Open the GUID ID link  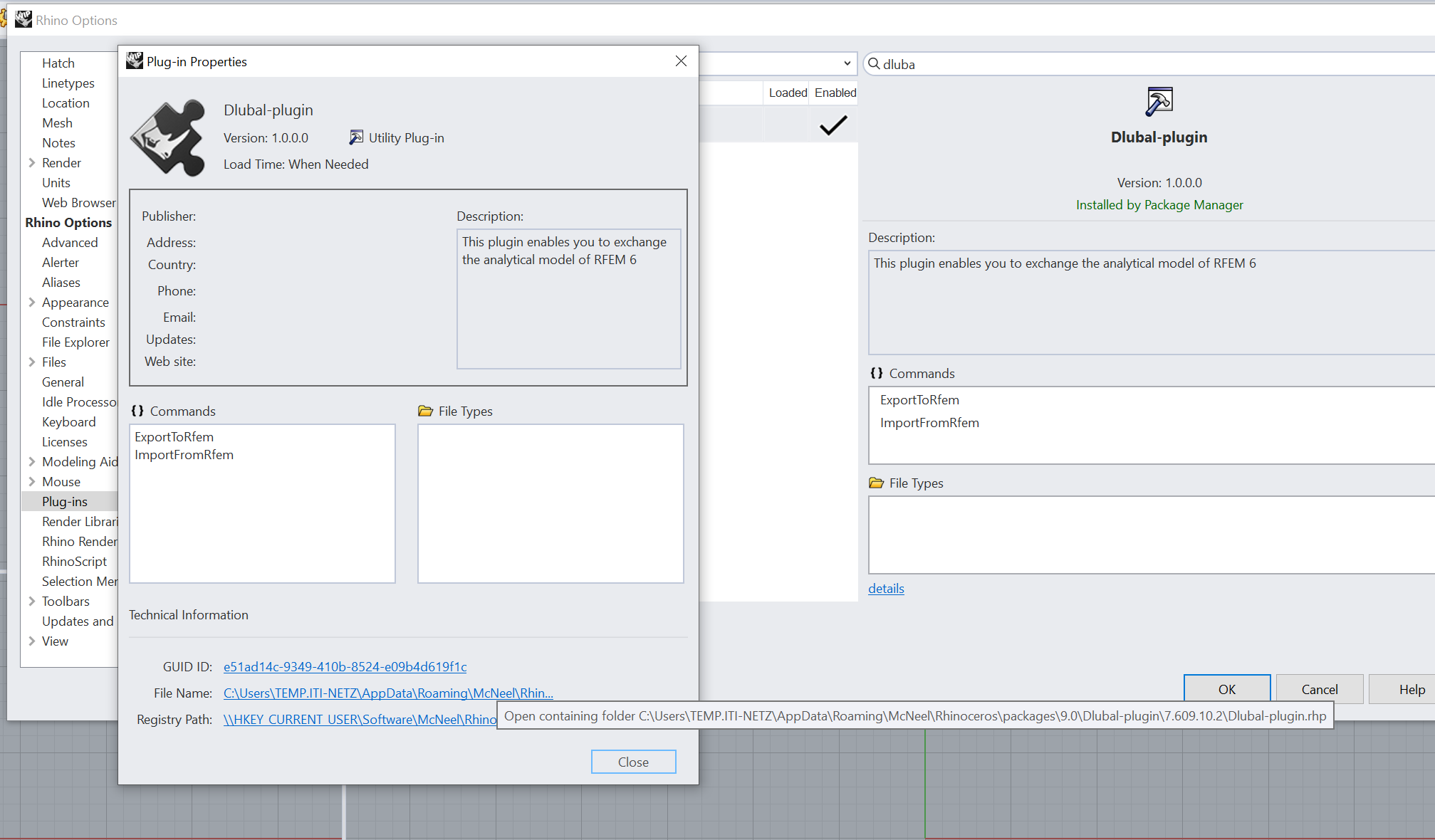pos(345,666)
